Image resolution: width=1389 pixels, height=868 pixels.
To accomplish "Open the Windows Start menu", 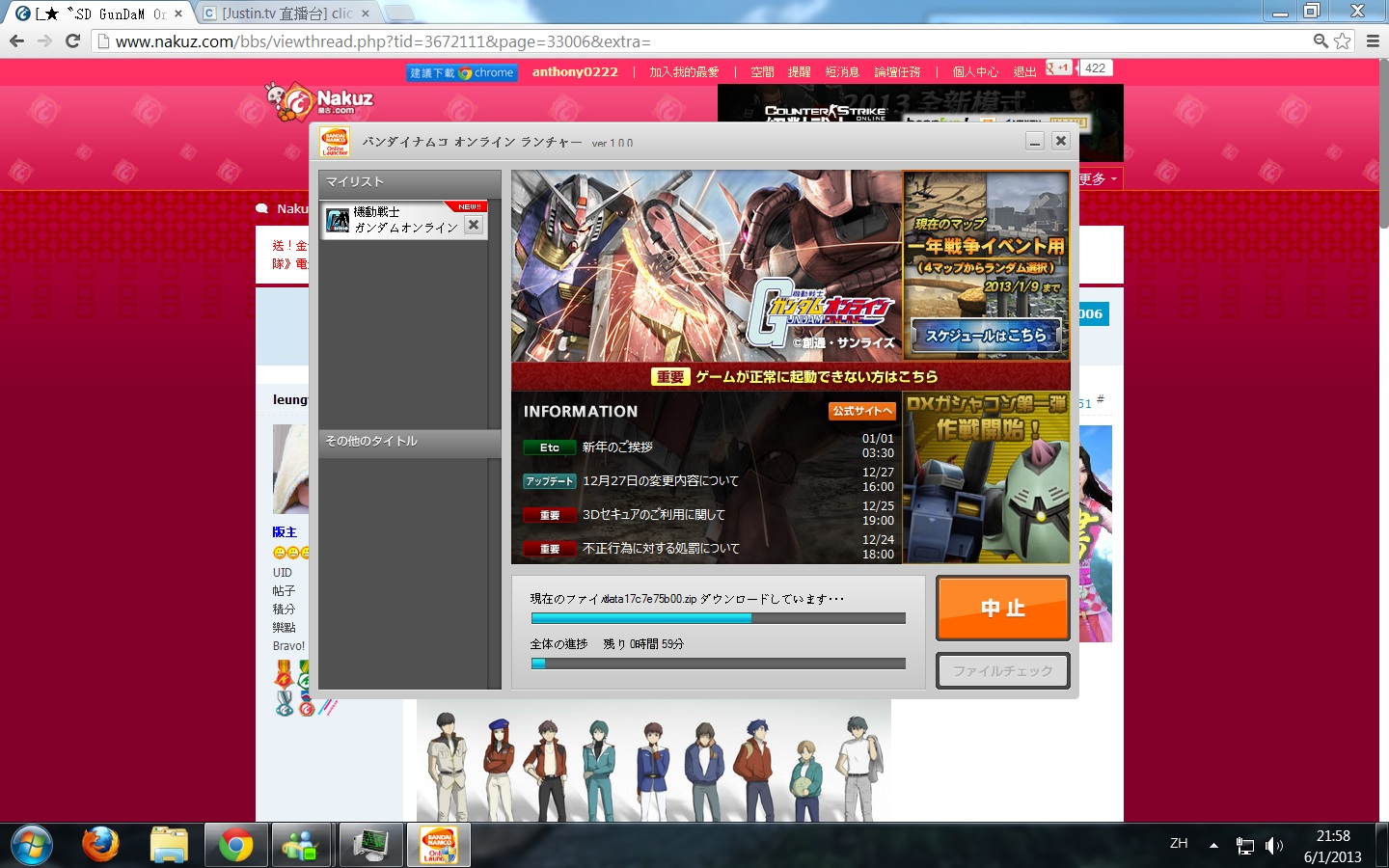I will (32, 846).
